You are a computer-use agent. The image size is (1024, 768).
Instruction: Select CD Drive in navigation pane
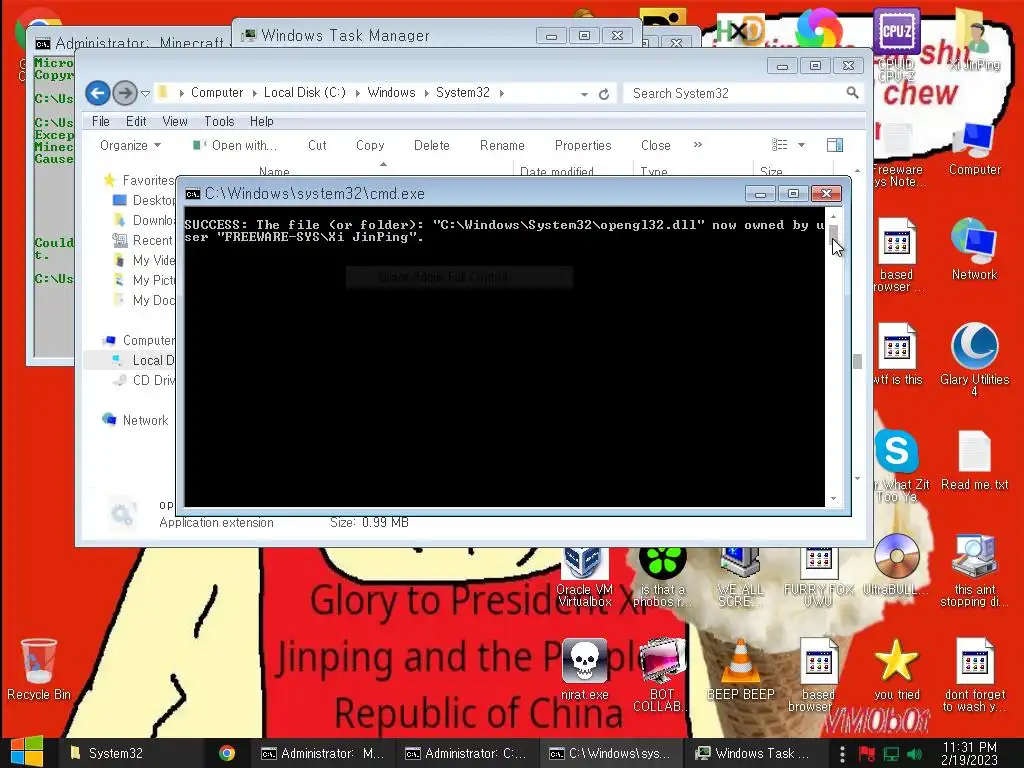(143, 380)
